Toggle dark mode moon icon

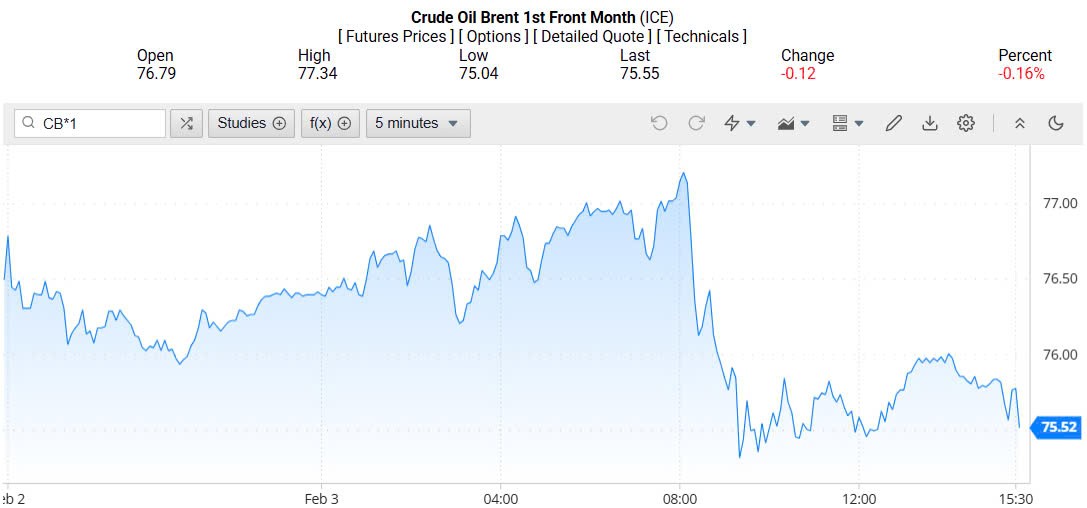pyautogui.click(x=1056, y=123)
